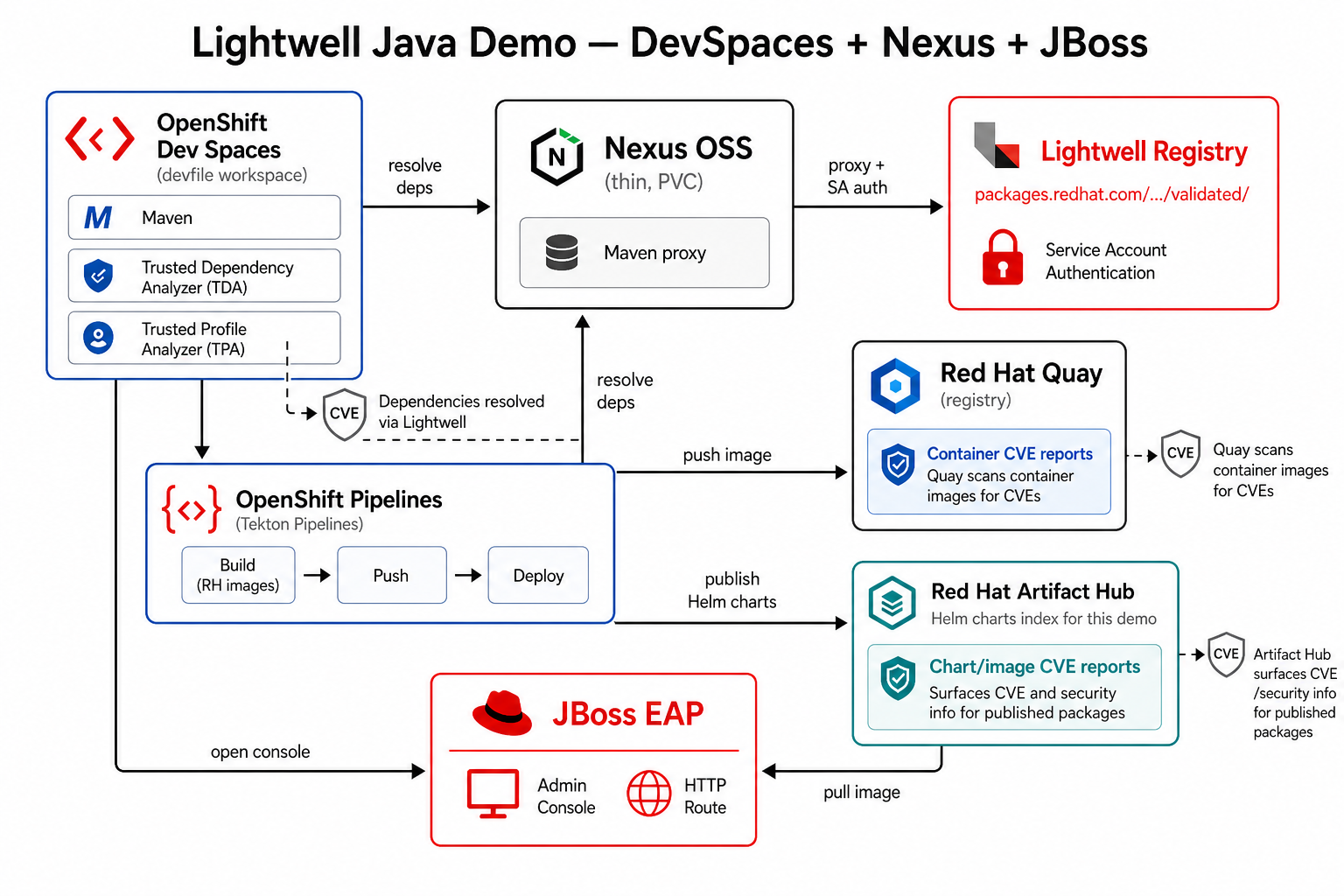Viewport: 1344px width, 896px height.
Task: Click the Chart/image CVE reports shield icon
Action: pyautogui.click(x=898, y=678)
